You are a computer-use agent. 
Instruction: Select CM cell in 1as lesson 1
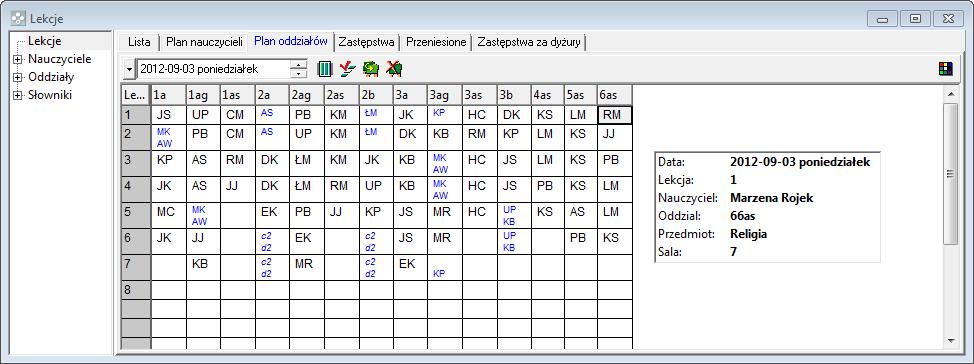[238, 115]
